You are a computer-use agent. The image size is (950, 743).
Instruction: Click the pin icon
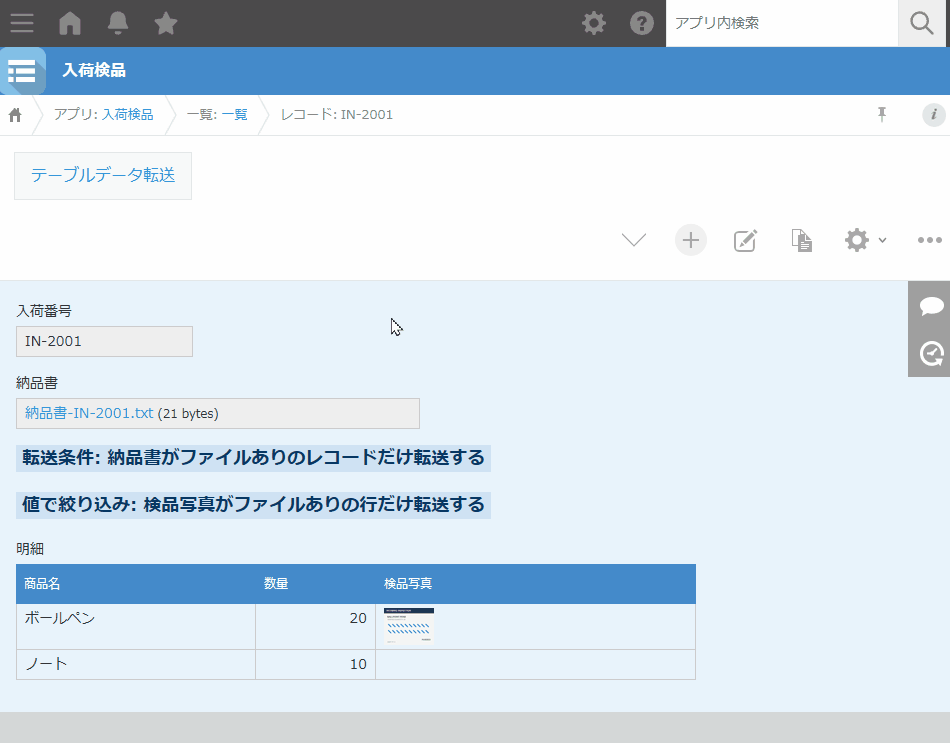[882, 114]
